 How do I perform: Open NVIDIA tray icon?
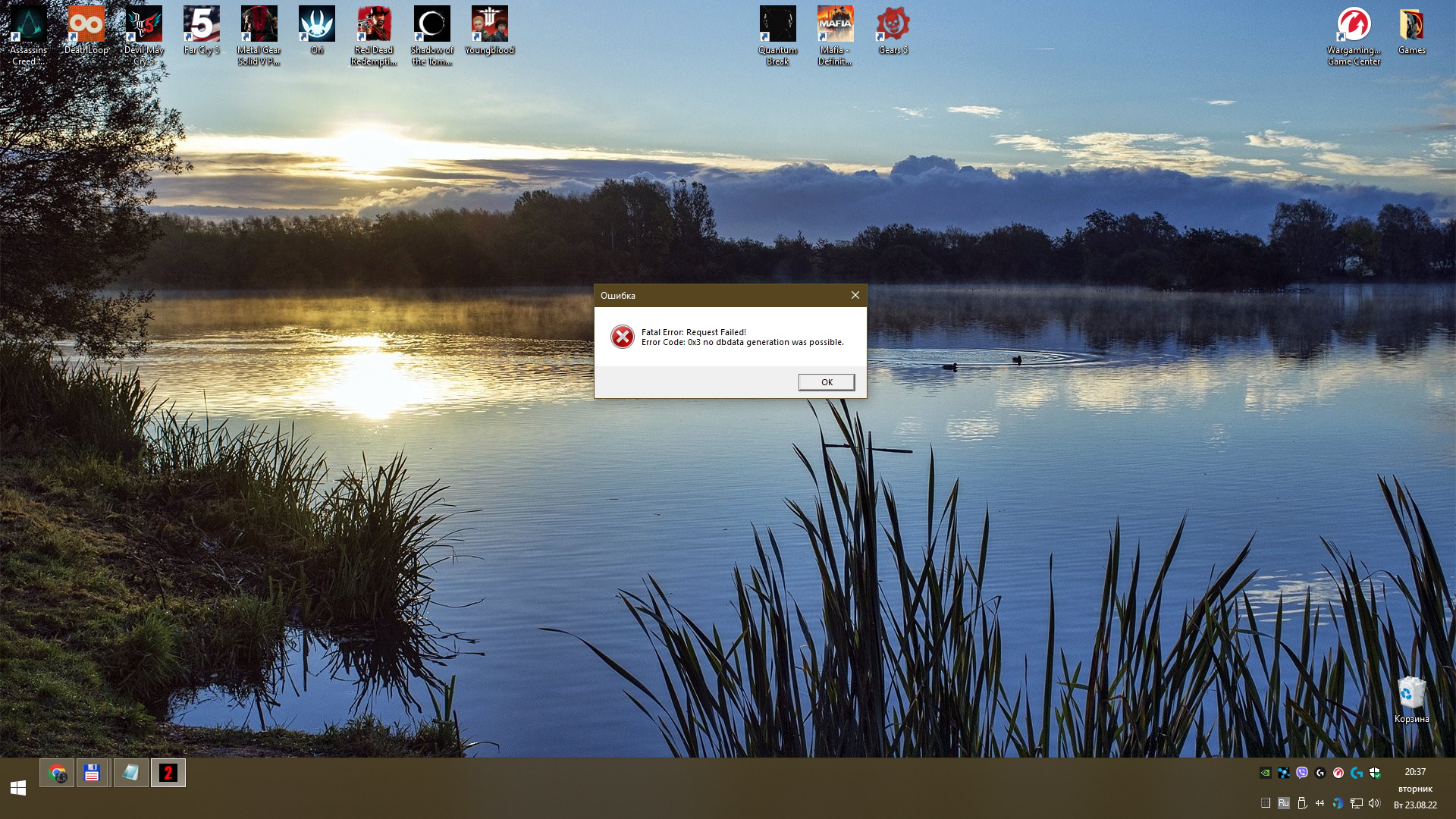pos(1265,773)
